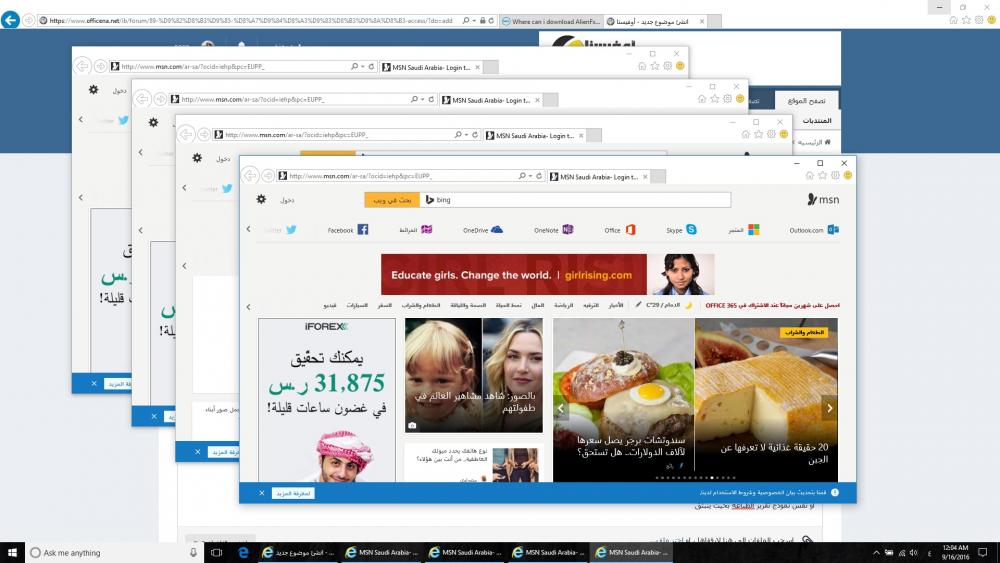The width and height of the screenshot is (1000, 563).
Task: Switch to the front MSN Saudi Arabia tab
Action: point(590,176)
